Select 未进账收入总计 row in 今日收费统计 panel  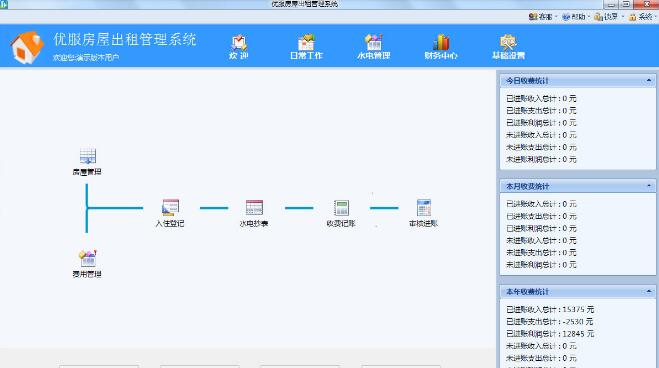541,135
